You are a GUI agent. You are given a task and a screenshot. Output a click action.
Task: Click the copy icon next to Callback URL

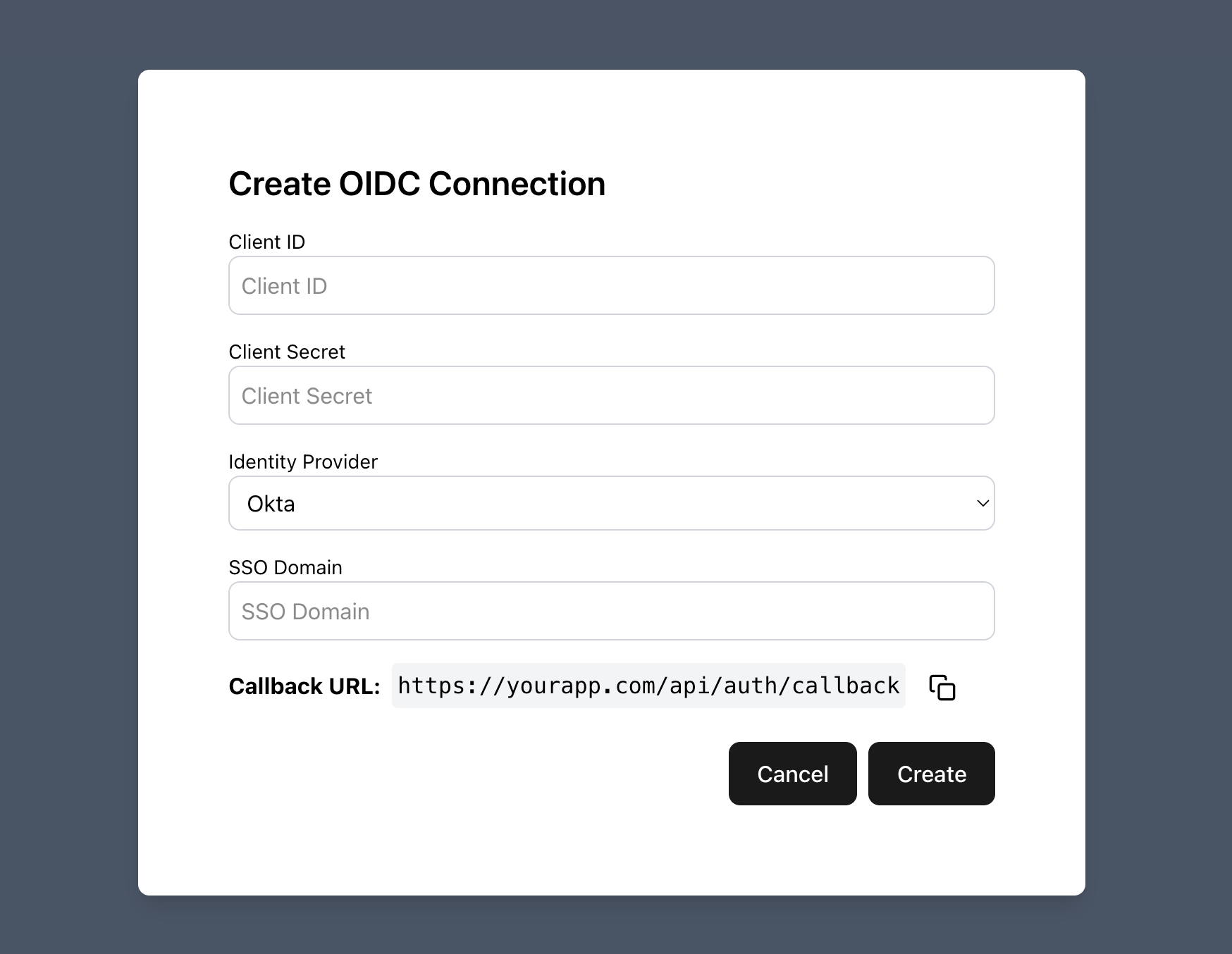pos(943,687)
